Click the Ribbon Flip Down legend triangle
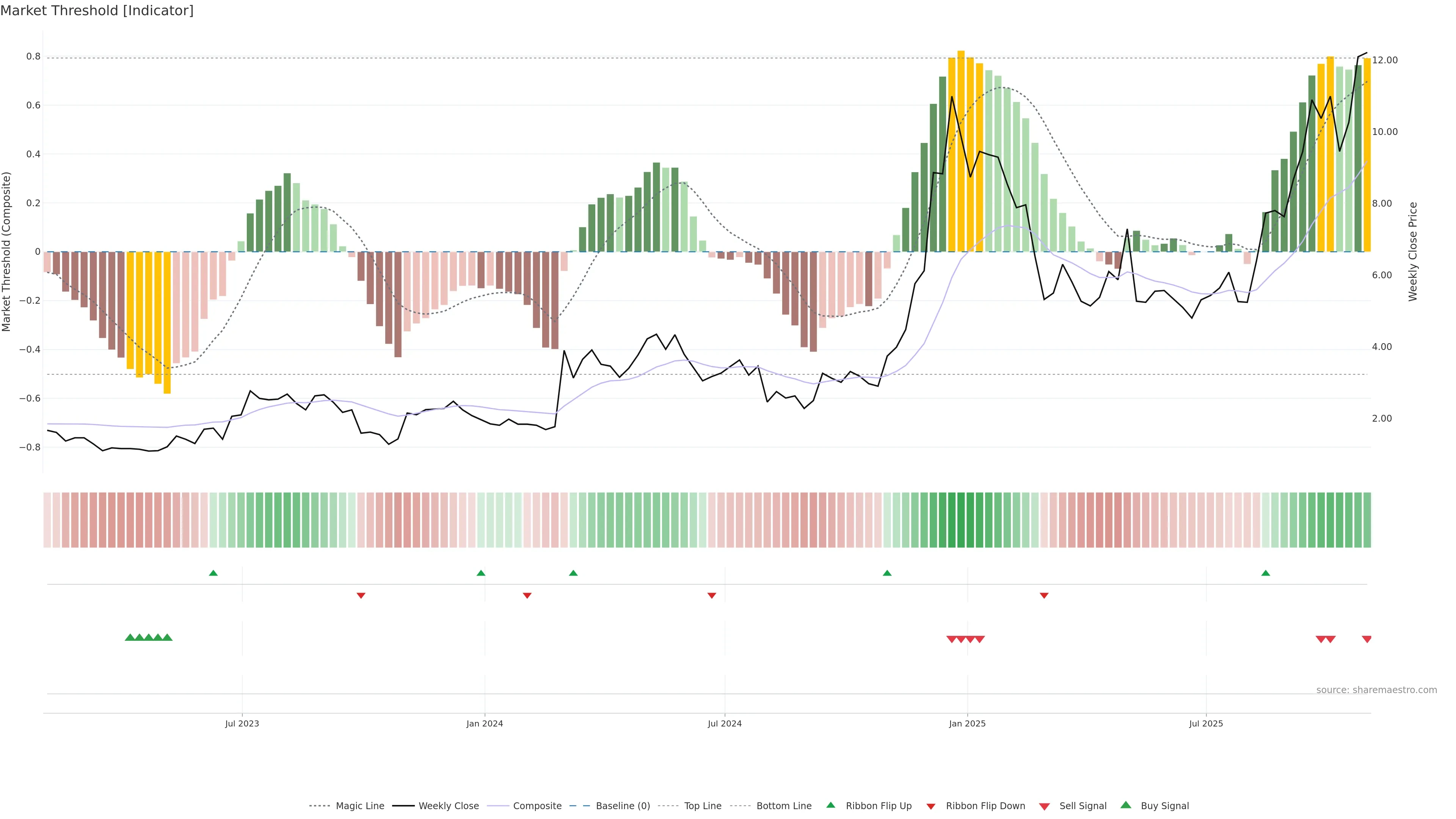The width and height of the screenshot is (1456, 819). [931, 806]
